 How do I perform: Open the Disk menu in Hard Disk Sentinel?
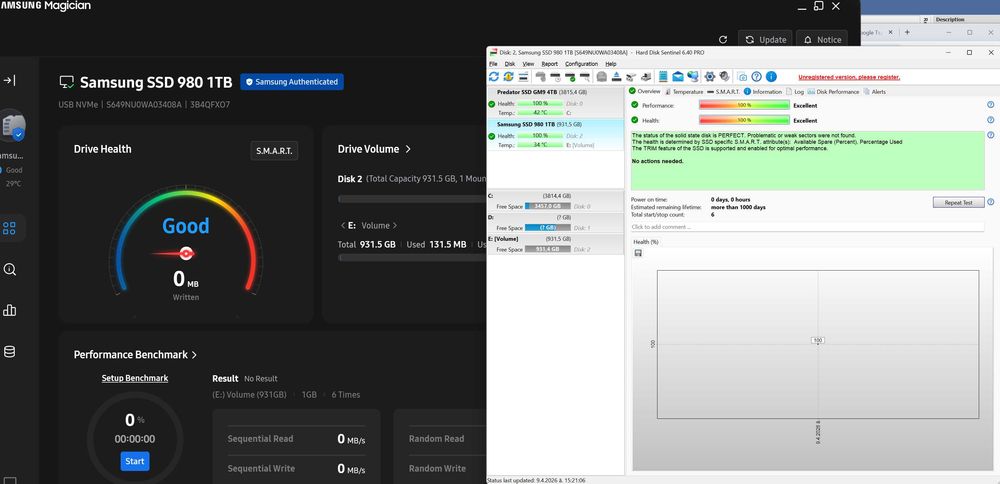click(x=510, y=64)
